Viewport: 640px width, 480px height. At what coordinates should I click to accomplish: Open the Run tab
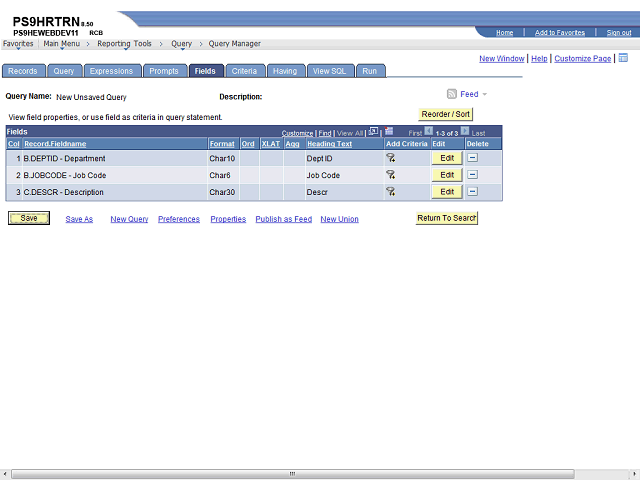pos(370,71)
